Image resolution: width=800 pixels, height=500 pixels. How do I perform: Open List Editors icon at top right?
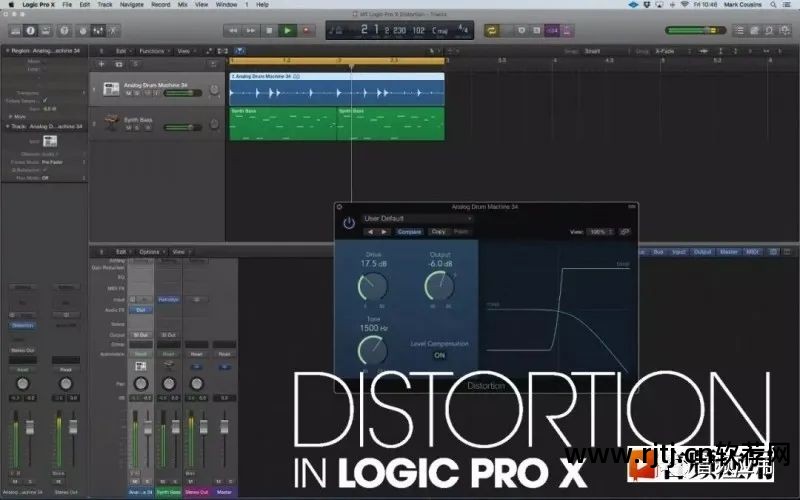point(739,31)
